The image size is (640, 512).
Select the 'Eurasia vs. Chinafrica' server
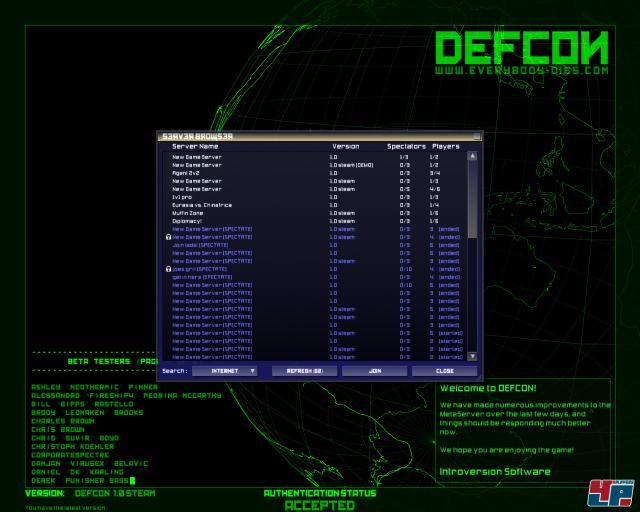[314, 205]
